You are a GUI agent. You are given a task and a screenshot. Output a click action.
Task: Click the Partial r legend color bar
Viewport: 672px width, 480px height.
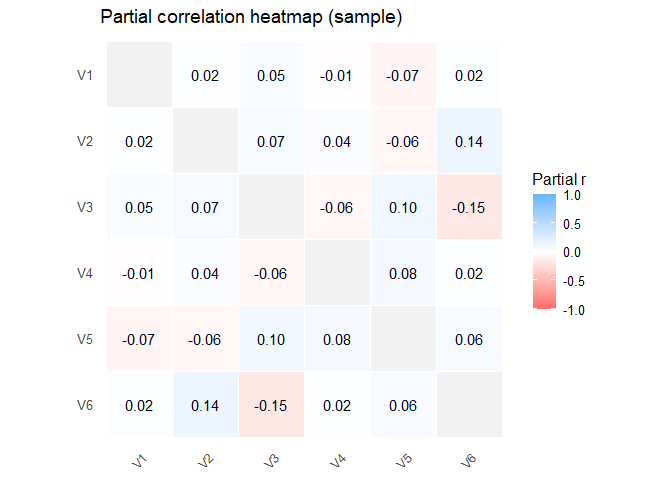(x=545, y=253)
